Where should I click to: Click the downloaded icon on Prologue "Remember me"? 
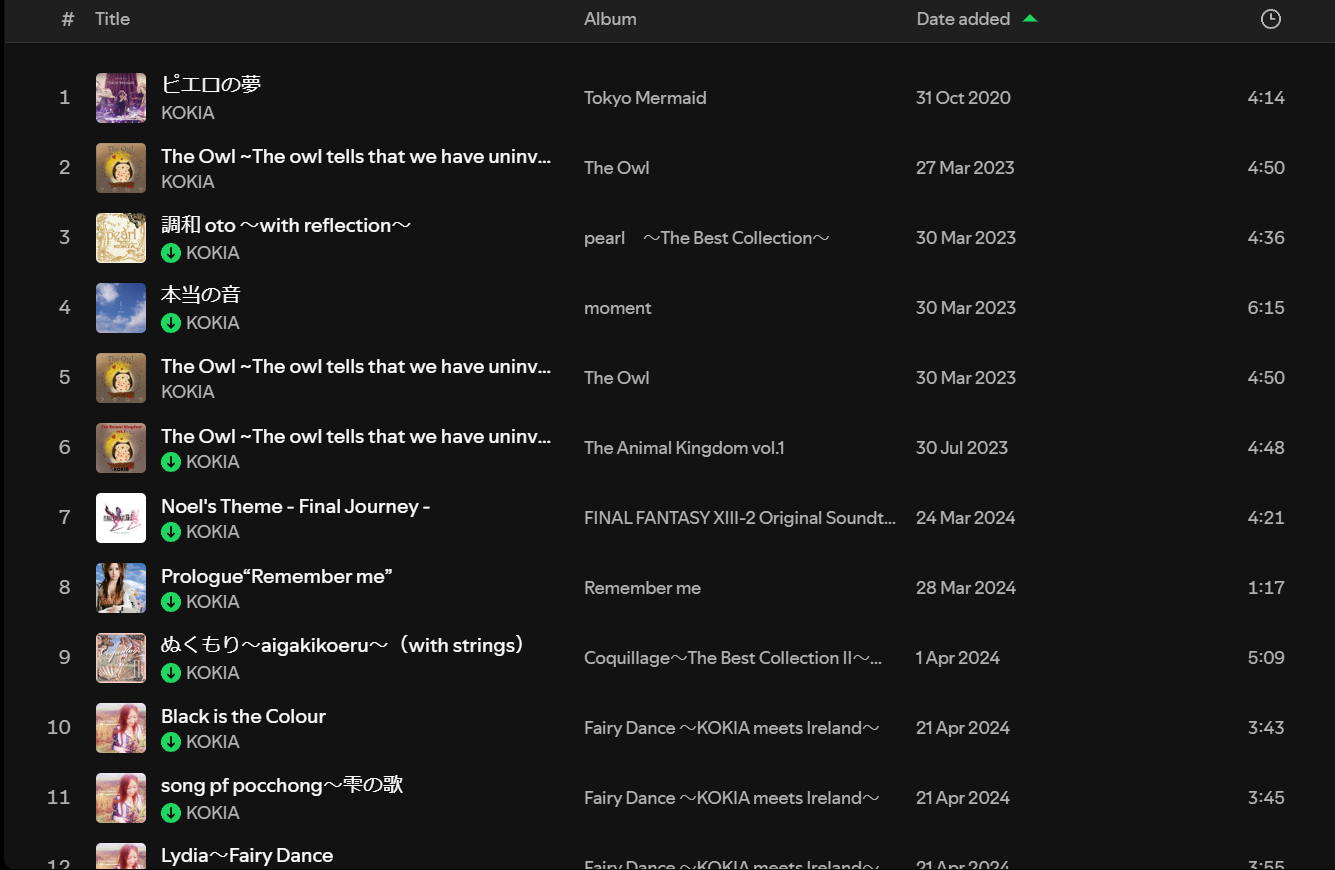[x=171, y=602]
